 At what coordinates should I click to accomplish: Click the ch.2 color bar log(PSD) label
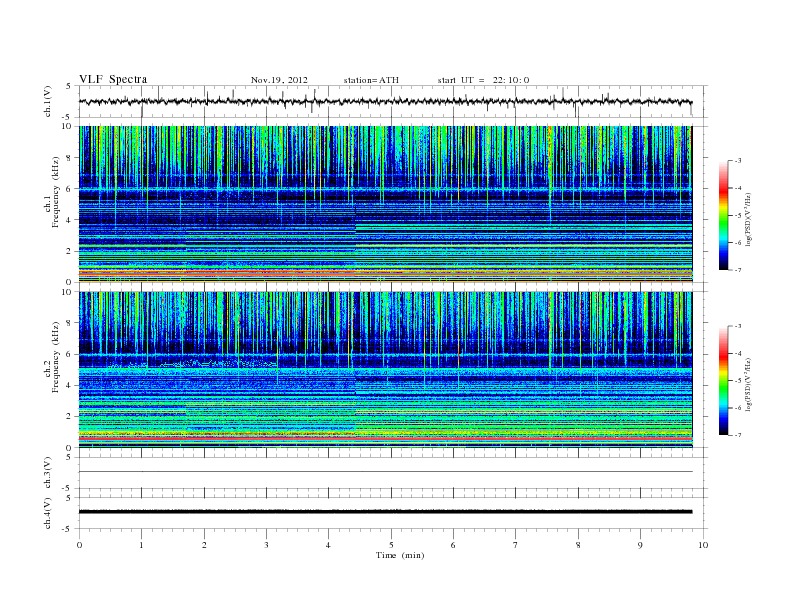[x=748, y=384]
